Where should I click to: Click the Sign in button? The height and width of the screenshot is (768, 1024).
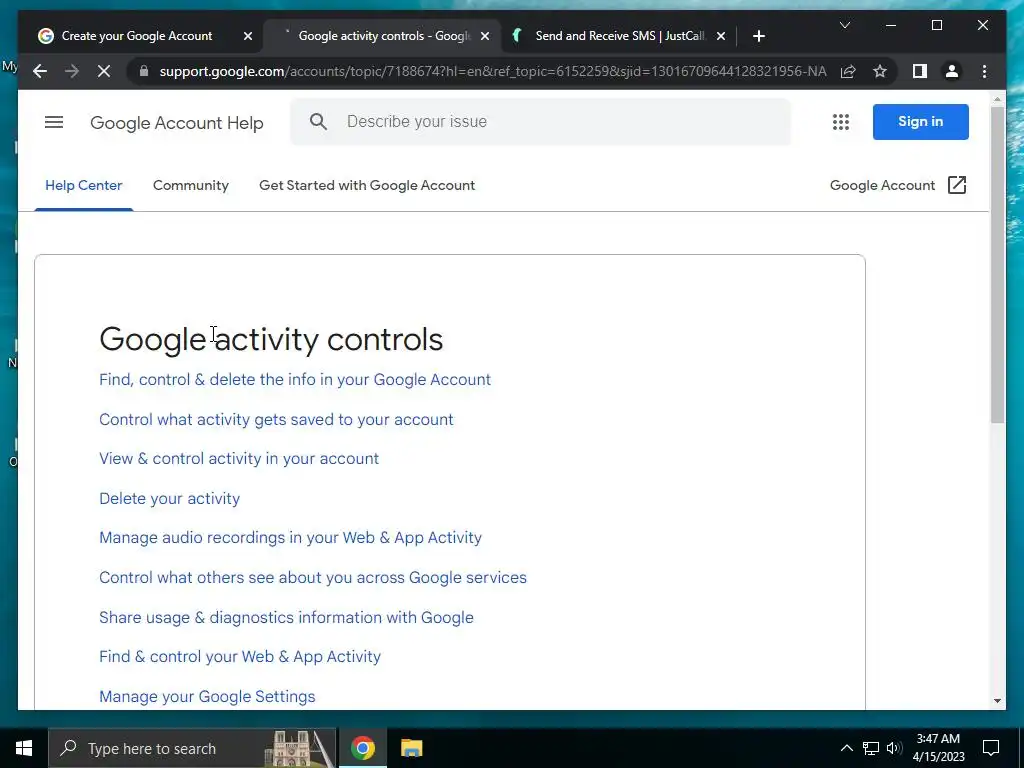920,121
